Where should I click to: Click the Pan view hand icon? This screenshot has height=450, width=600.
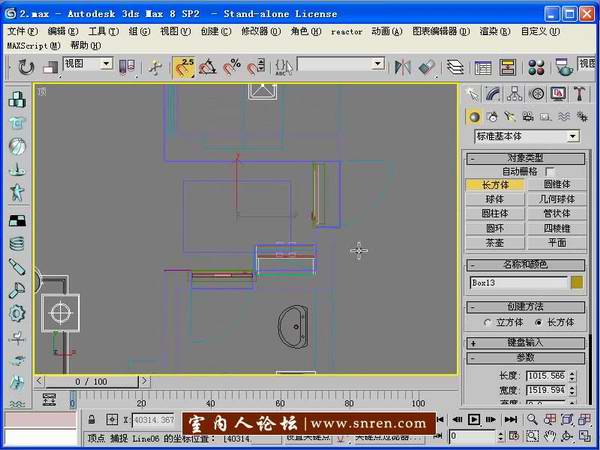(550, 436)
